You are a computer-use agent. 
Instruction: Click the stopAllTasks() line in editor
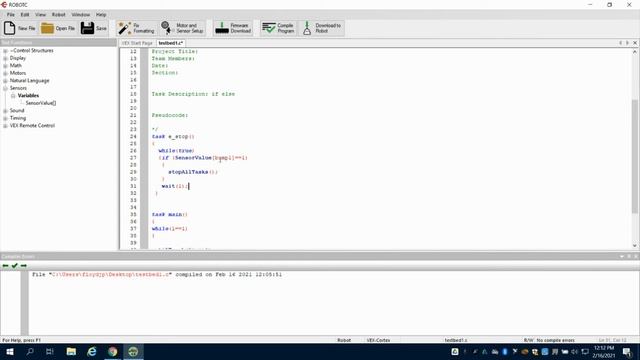[x=193, y=172]
